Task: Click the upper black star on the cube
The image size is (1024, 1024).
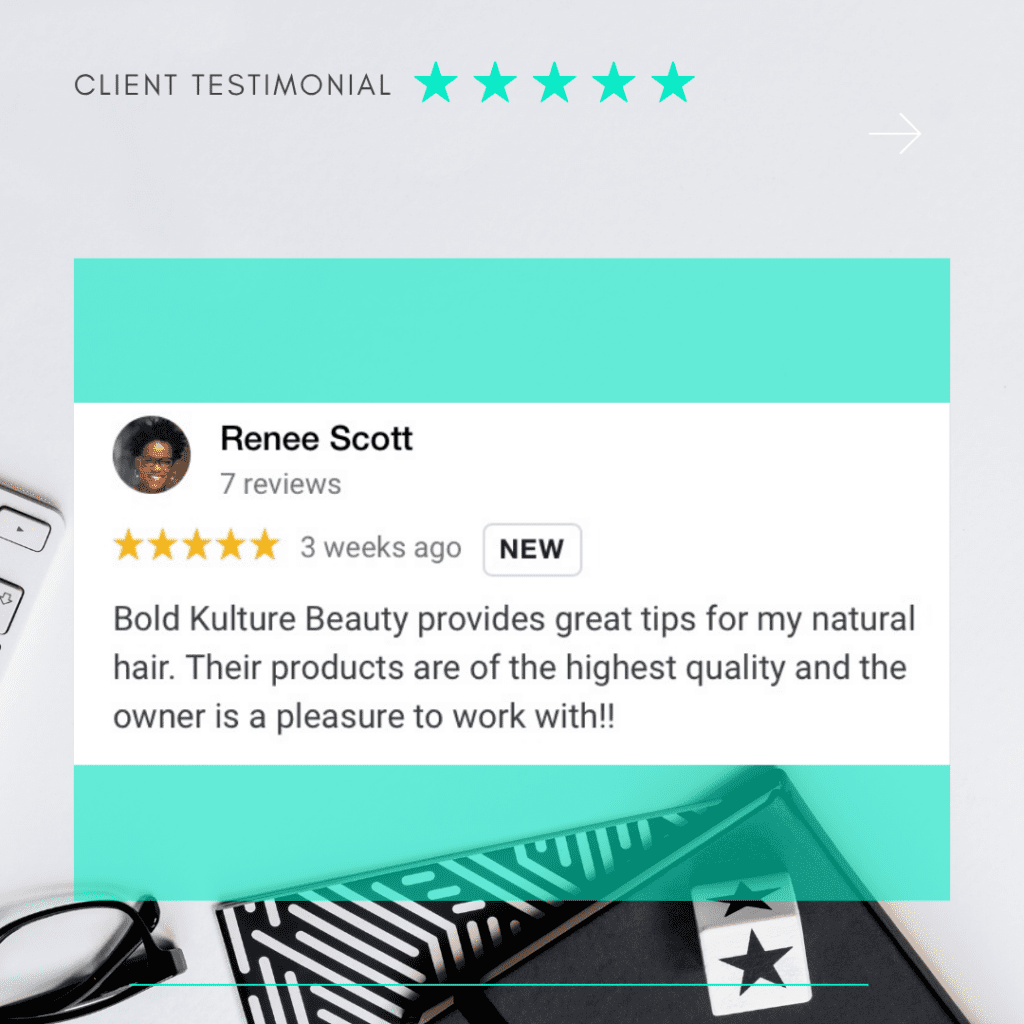Action: 746,897
